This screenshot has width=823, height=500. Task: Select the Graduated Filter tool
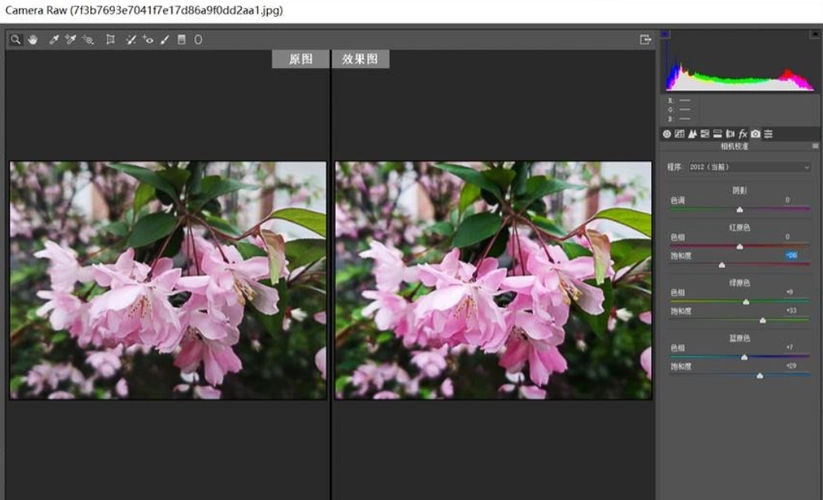coord(181,39)
